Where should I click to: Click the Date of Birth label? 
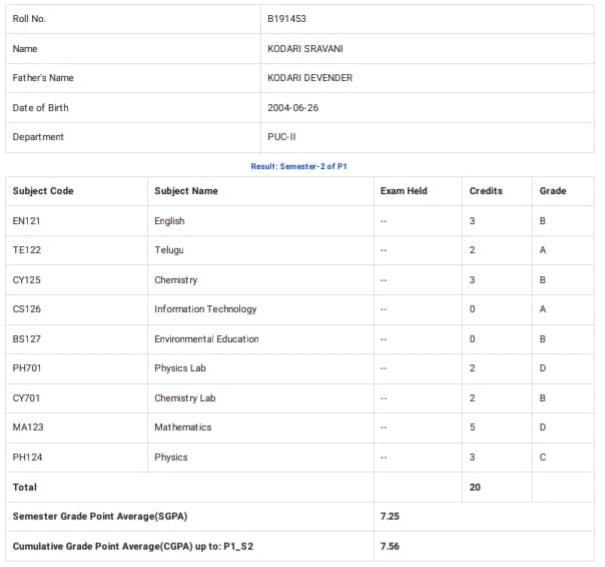pyautogui.click(x=41, y=108)
